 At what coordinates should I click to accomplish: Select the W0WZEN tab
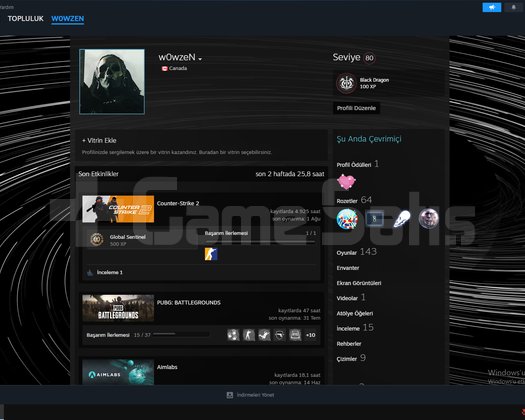click(x=68, y=19)
